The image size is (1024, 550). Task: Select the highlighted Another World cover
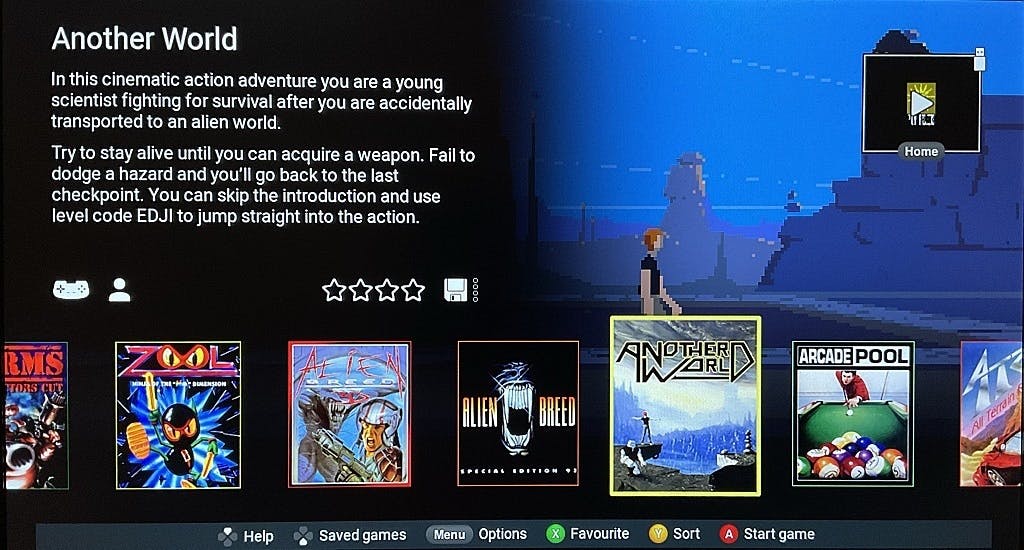coord(686,406)
